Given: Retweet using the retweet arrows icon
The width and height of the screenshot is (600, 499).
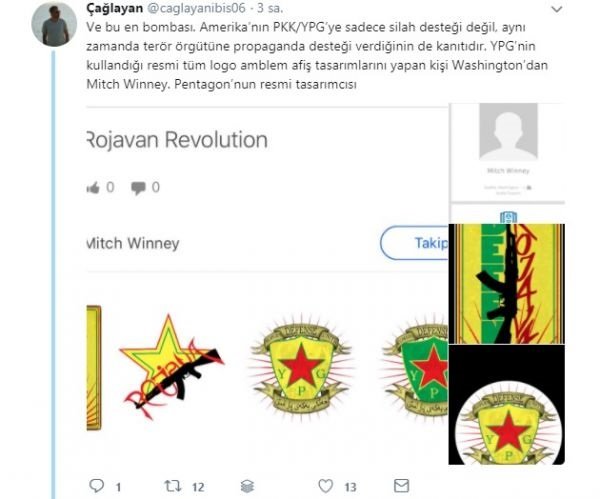Looking at the screenshot, I should click(173, 486).
